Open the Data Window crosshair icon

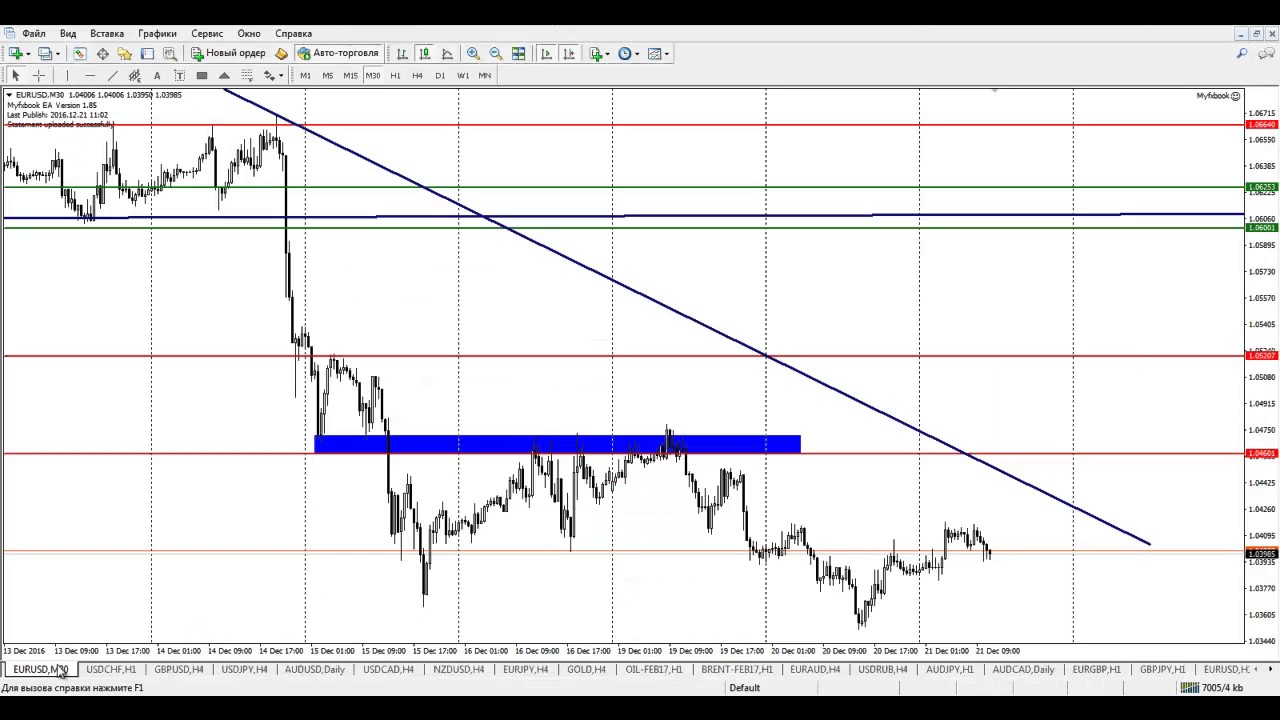(x=102, y=53)
